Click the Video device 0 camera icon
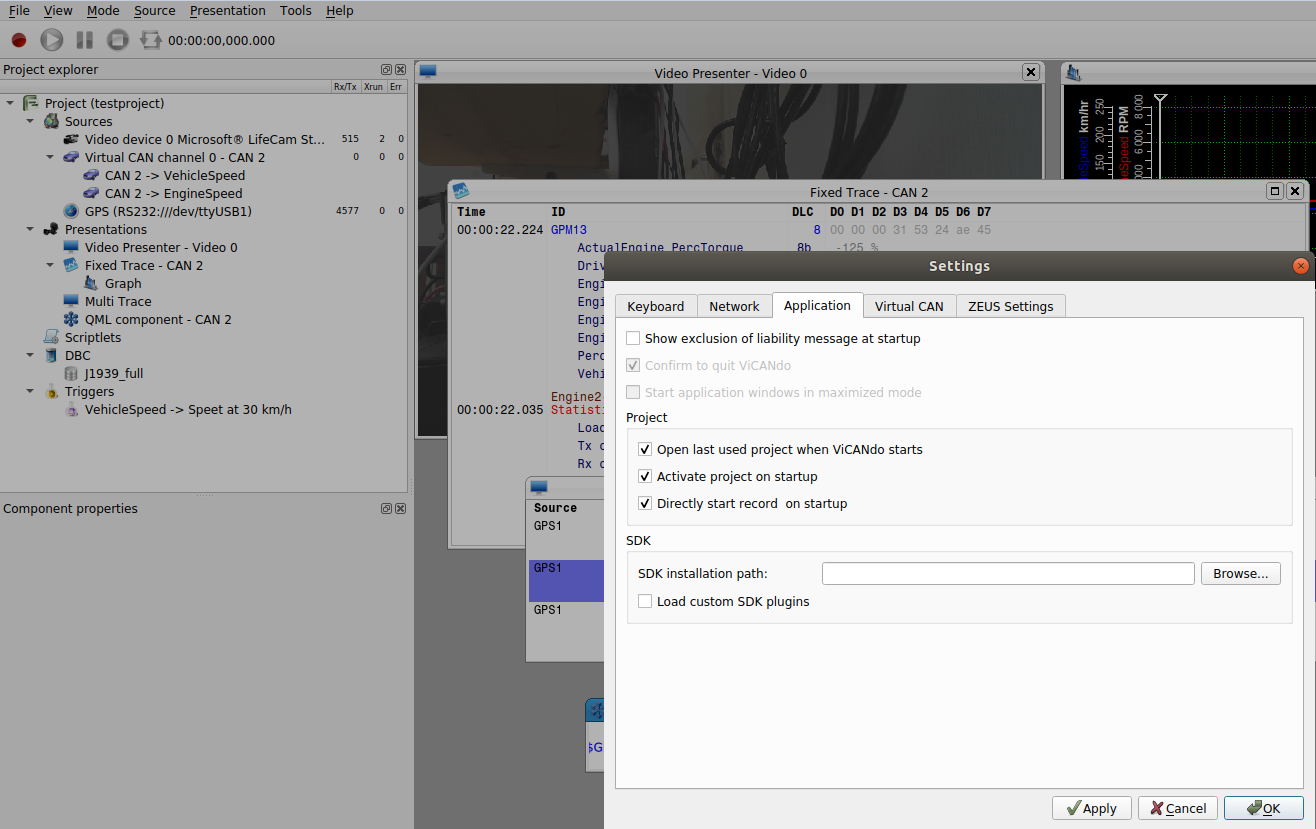1316x829 pixels. coord(71,140)
